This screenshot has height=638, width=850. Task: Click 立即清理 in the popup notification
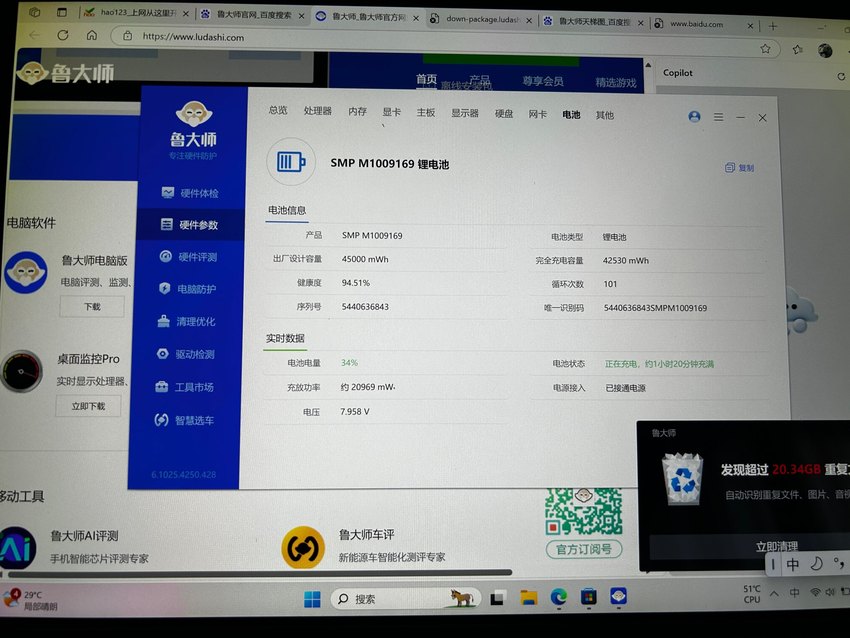(x=776, y=546)
